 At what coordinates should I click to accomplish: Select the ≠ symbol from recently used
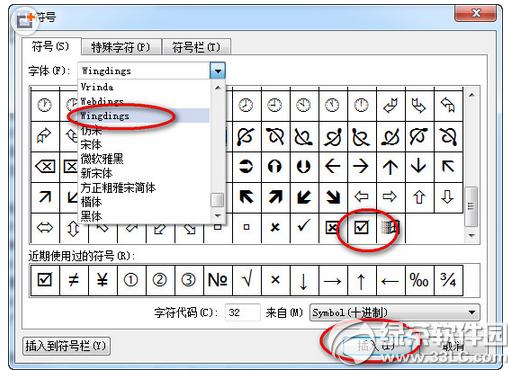point(74,280)
